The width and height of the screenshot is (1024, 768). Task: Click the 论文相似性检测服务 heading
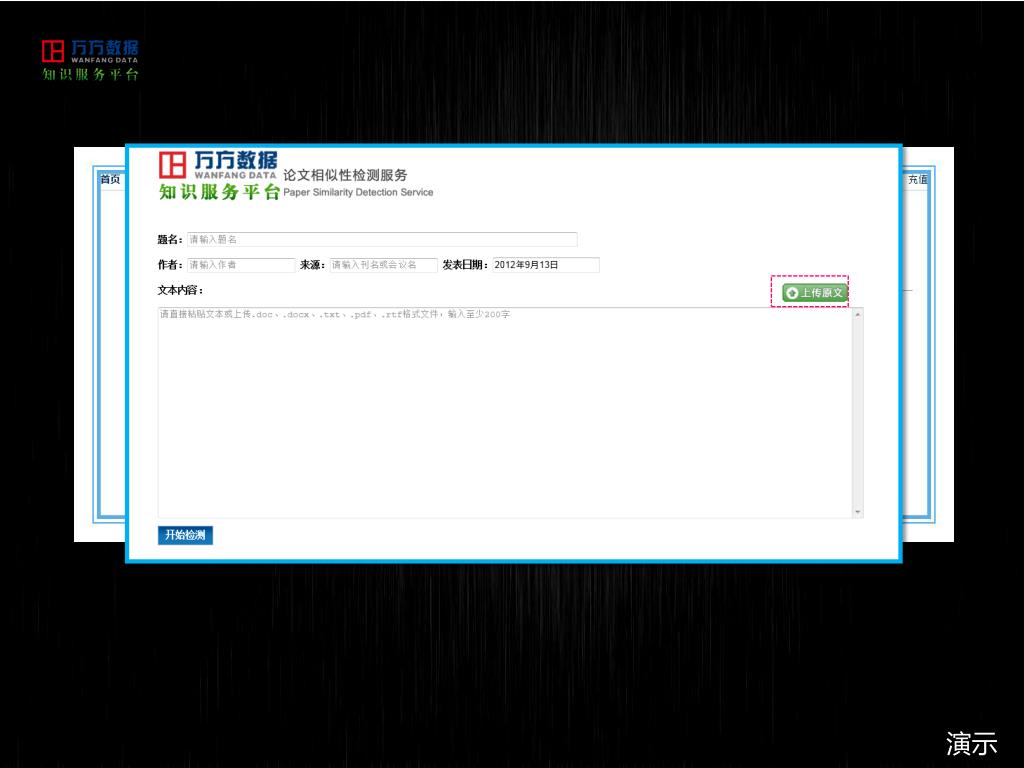[345, 175]
